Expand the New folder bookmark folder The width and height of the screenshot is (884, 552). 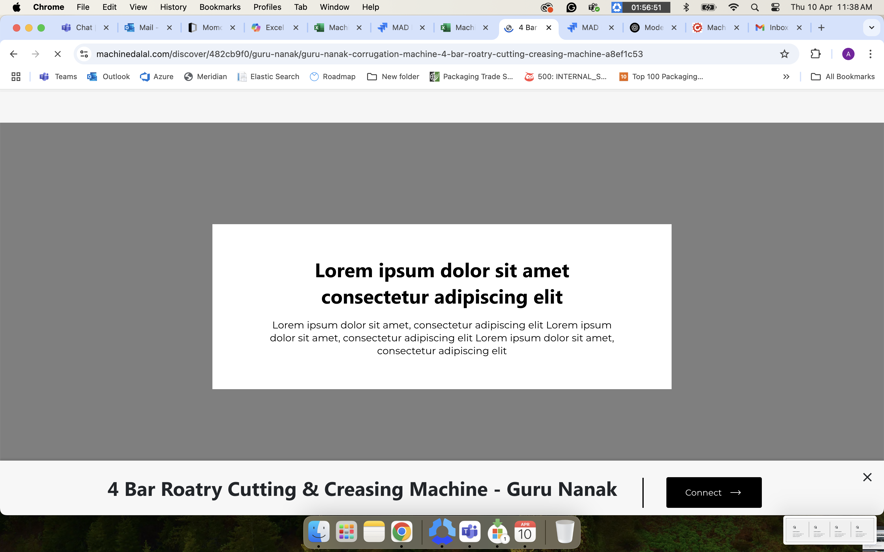tap(393, 77)
